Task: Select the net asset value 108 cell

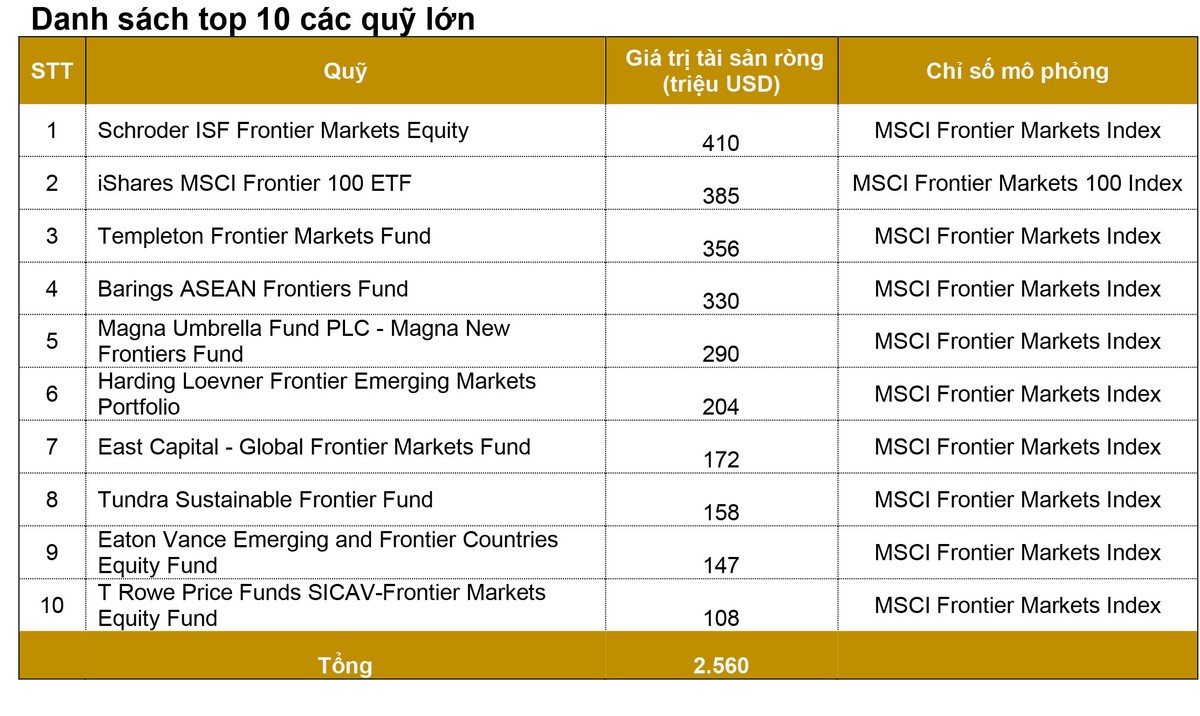Action: click(721, 618)
